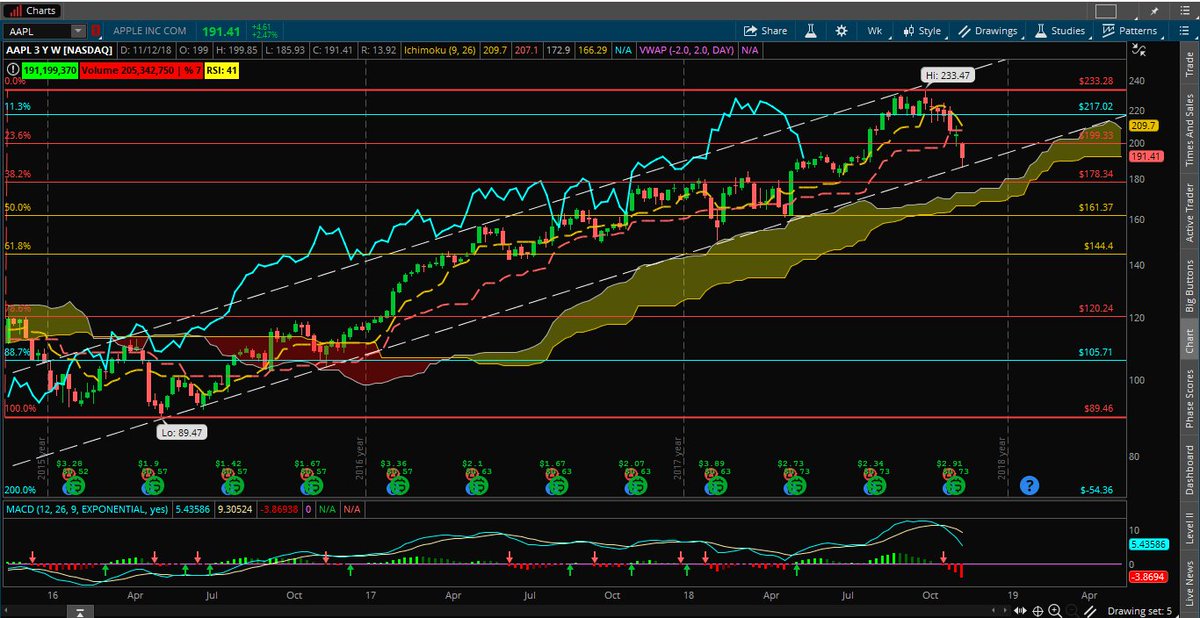Open the Style menu
Viewport: 1200px width, 618px height.
921,31
